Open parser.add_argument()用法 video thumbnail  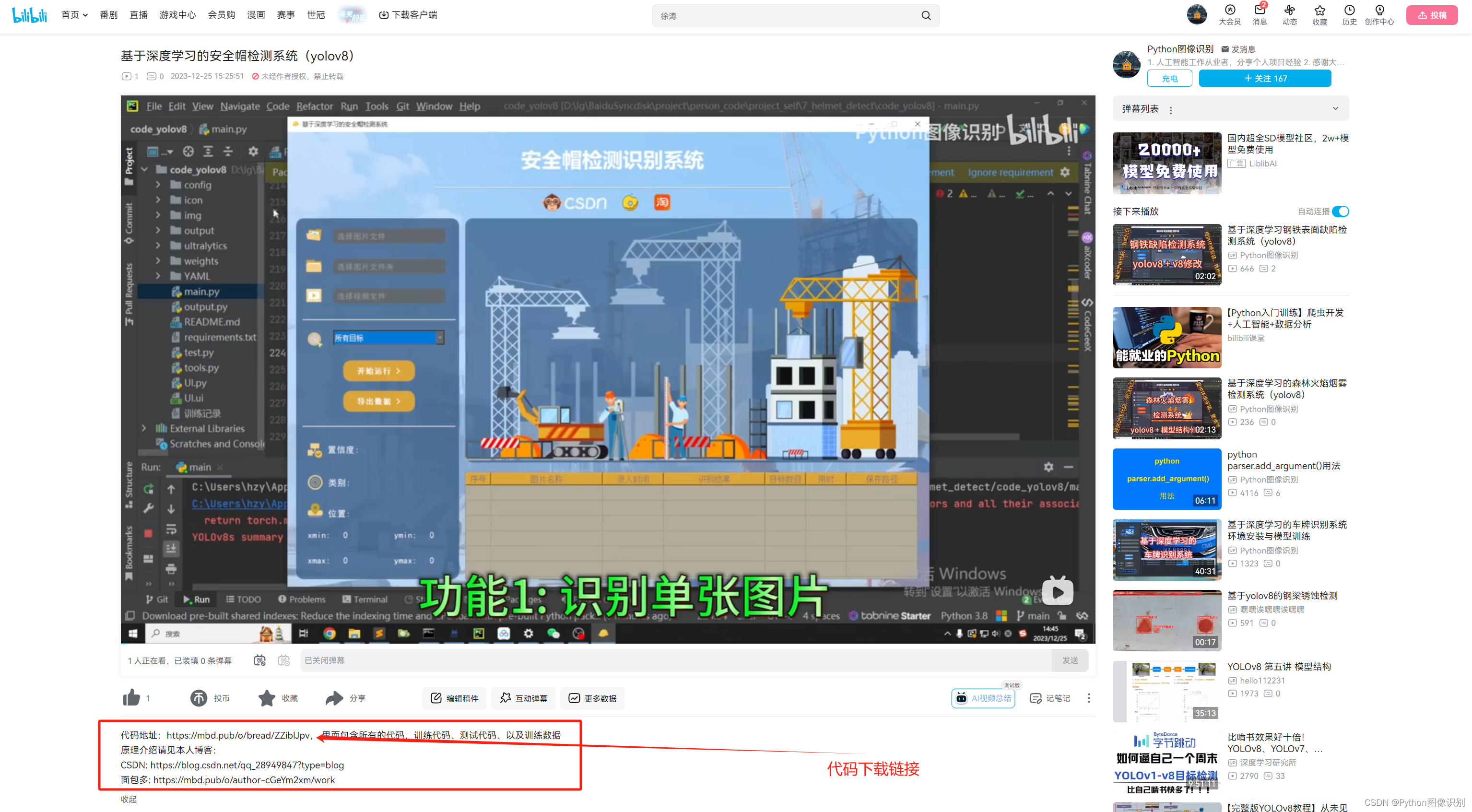(x=1167, y=479)
